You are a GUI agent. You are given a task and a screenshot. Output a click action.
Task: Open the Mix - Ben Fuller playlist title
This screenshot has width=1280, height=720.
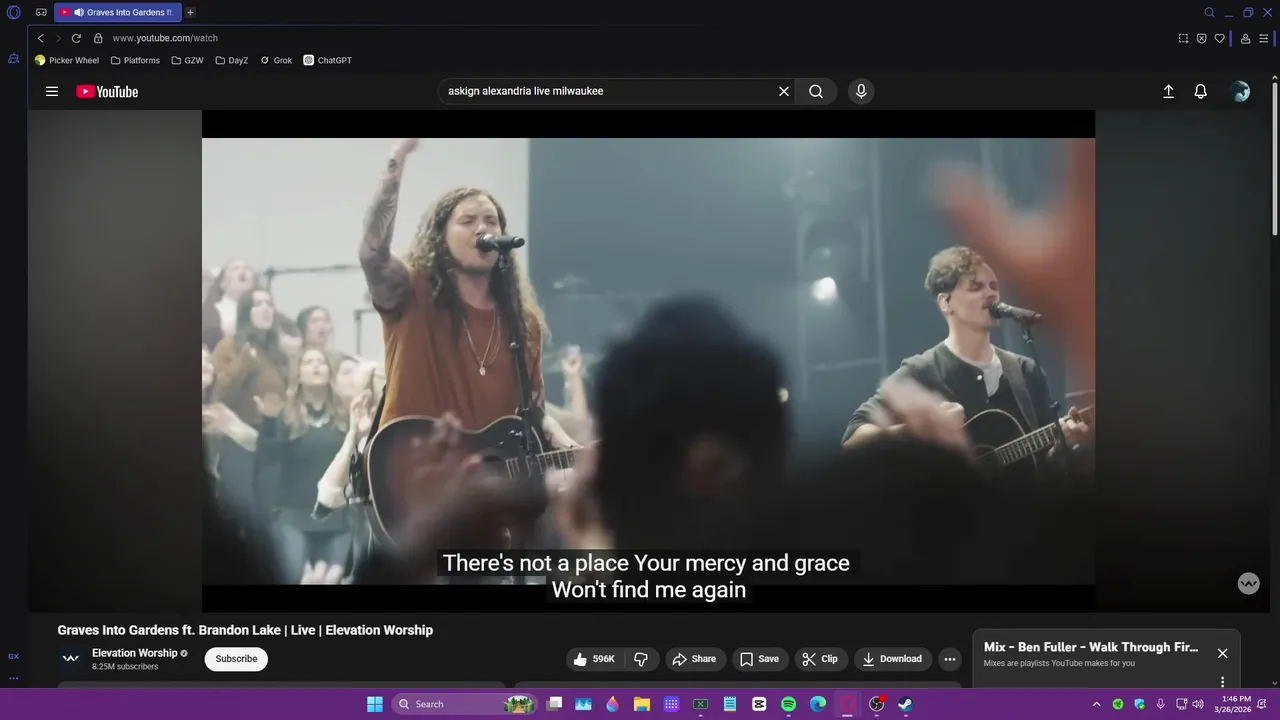tap(1091, 647)
